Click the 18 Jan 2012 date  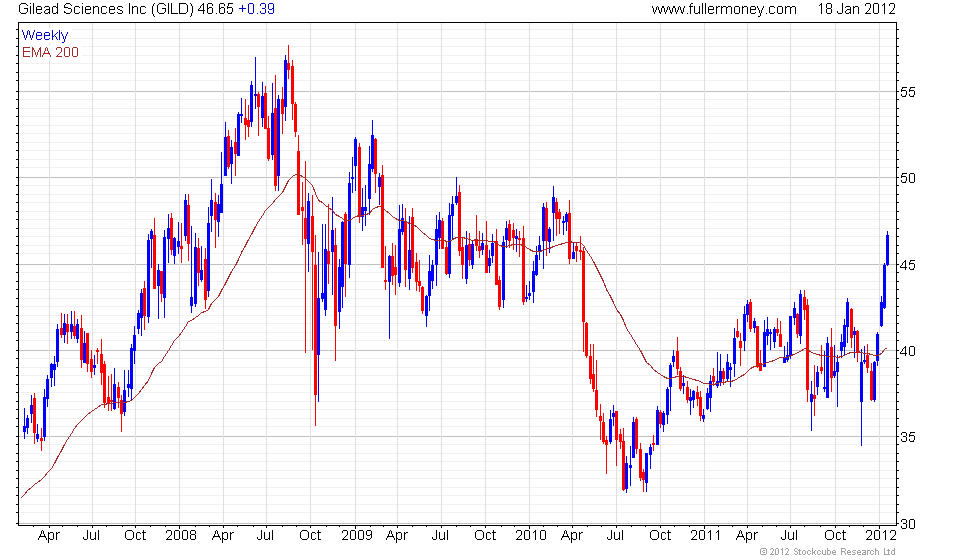click(x=856, y=9)
